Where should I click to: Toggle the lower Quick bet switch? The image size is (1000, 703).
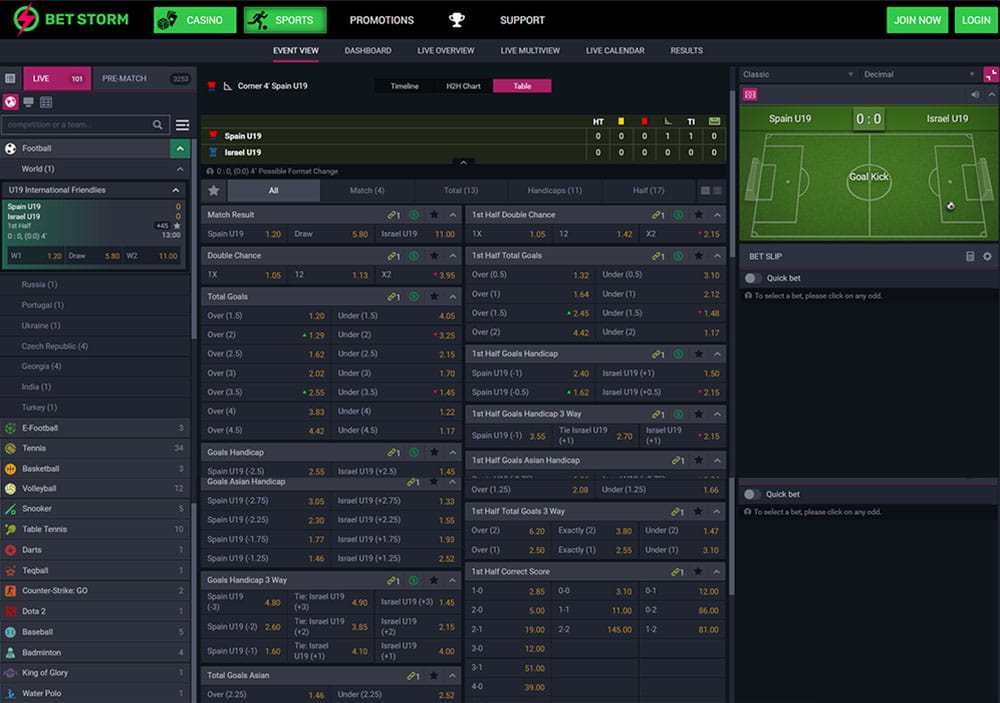coord(752,494)
